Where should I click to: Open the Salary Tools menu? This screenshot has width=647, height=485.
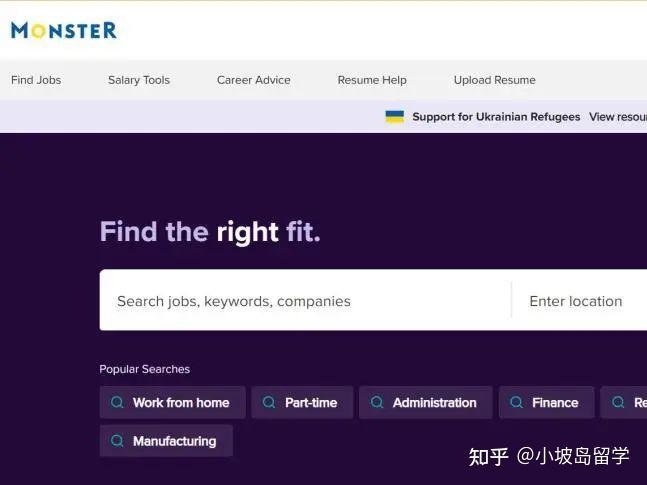(139, 80)
